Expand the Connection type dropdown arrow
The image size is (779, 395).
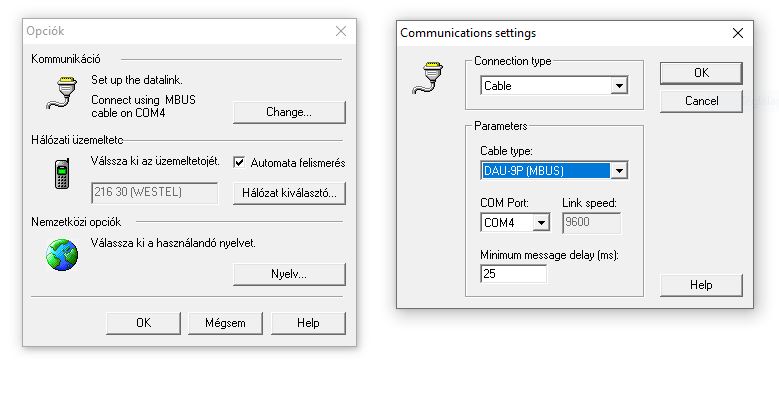point(619,85)
